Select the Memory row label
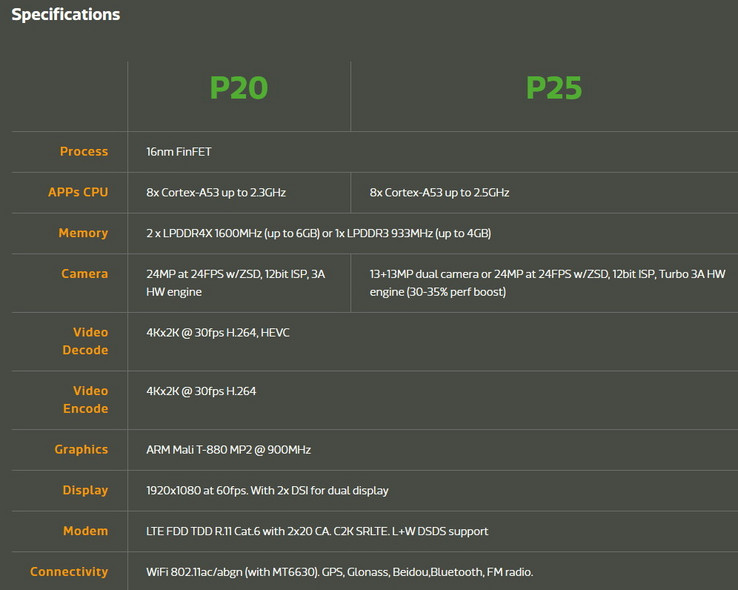 click(x=83, y=233)
